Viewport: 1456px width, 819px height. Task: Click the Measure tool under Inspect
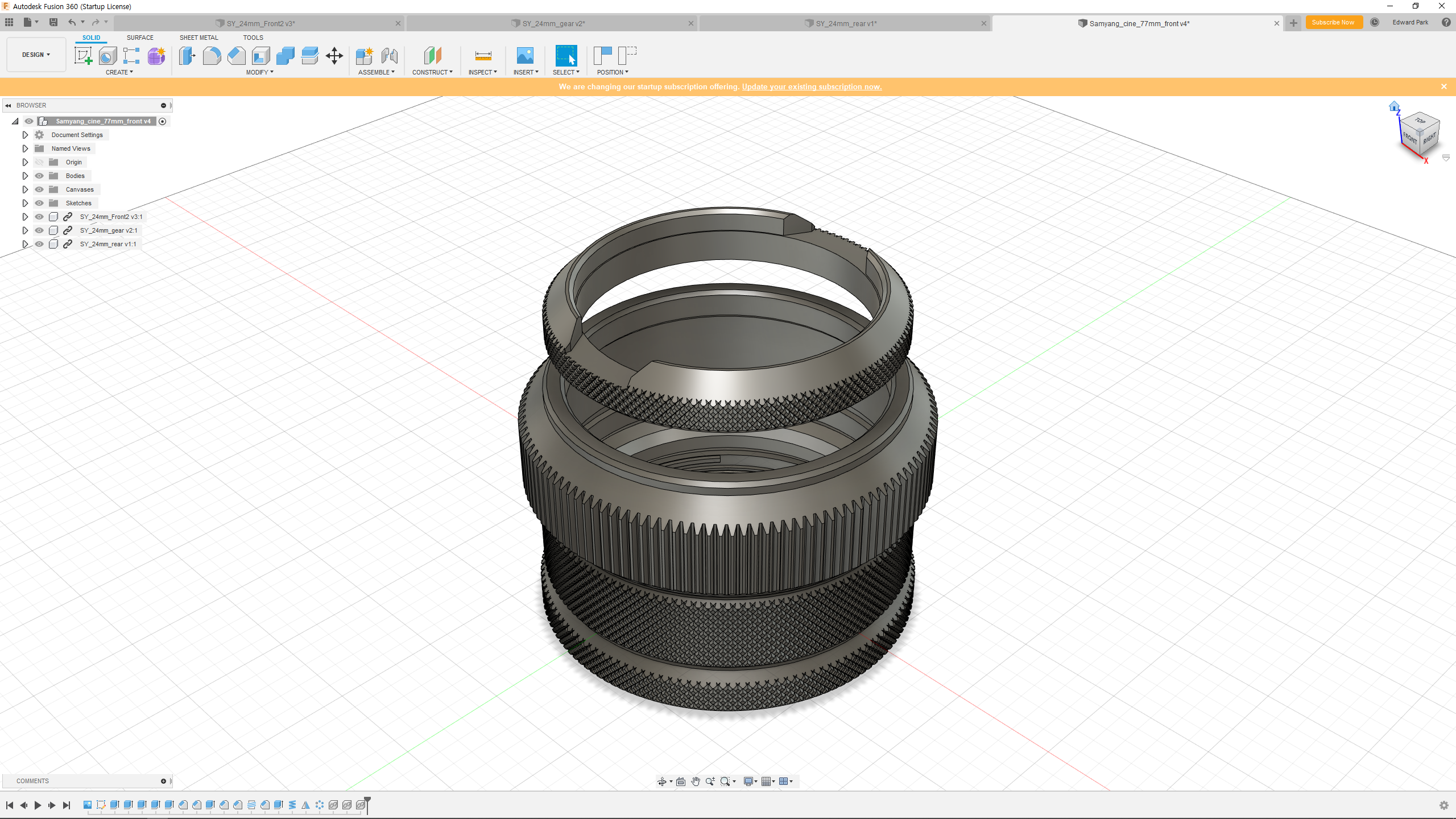[x=483, y=56]
